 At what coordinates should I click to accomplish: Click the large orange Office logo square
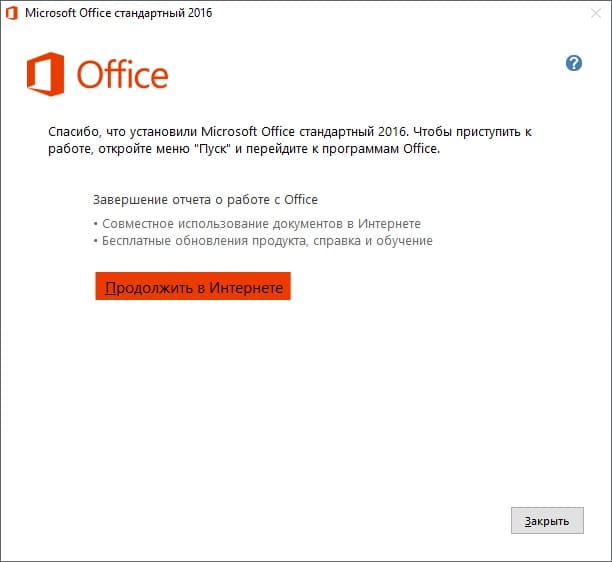[45, 74]
